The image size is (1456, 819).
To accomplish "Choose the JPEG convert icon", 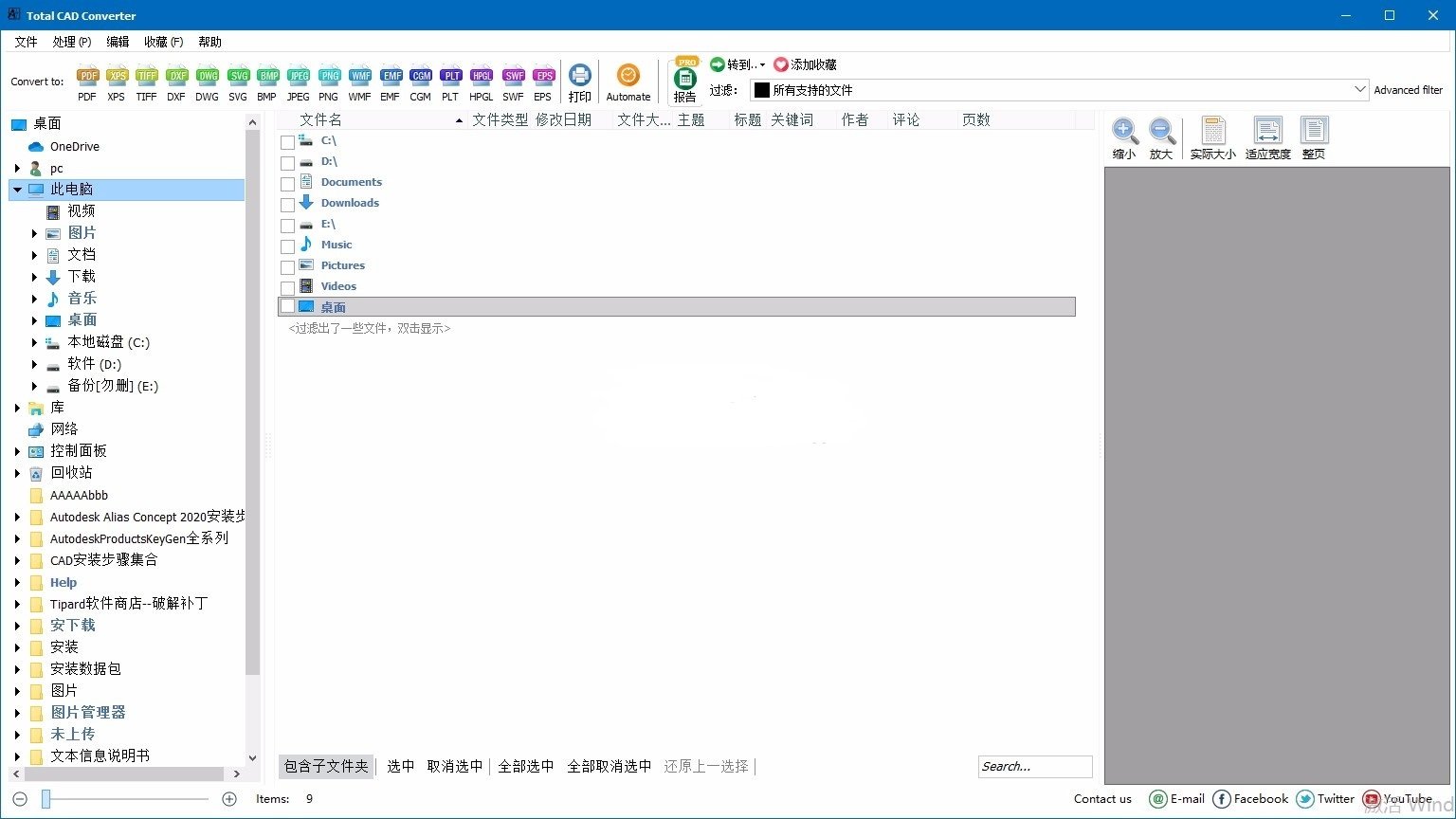I will coord(299,82).
